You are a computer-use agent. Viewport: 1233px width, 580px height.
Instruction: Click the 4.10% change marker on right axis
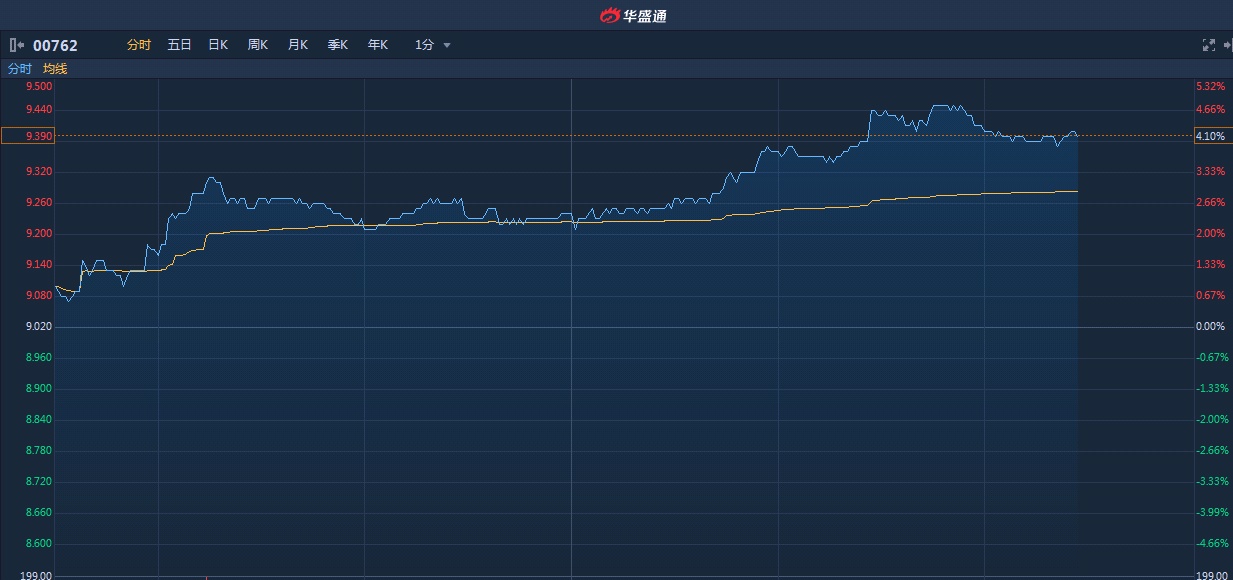click(x=1211, y=136)
